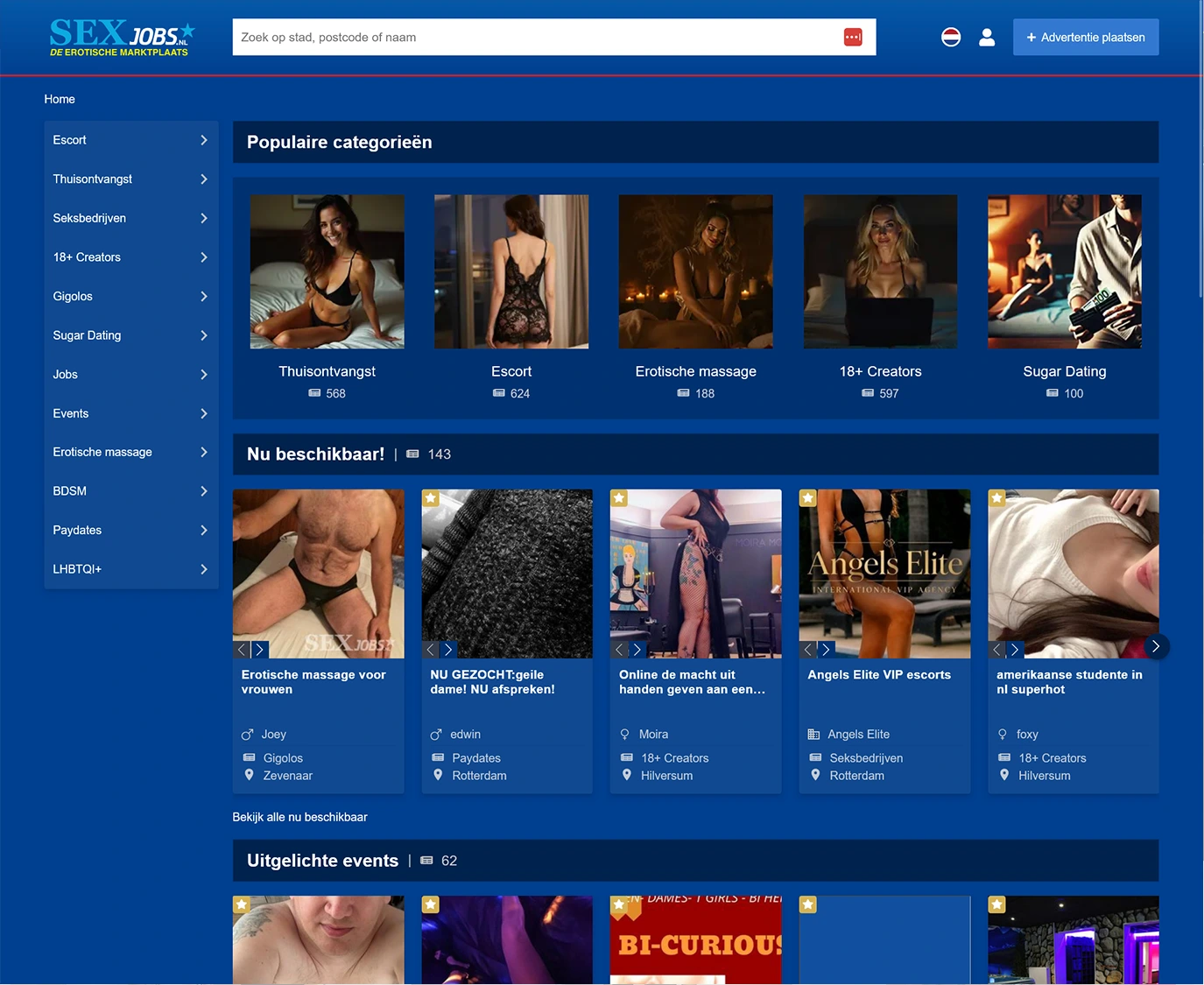Open the Sugar Dating category thumbnail
The image size is (1204, 985).
(1065, 271)
